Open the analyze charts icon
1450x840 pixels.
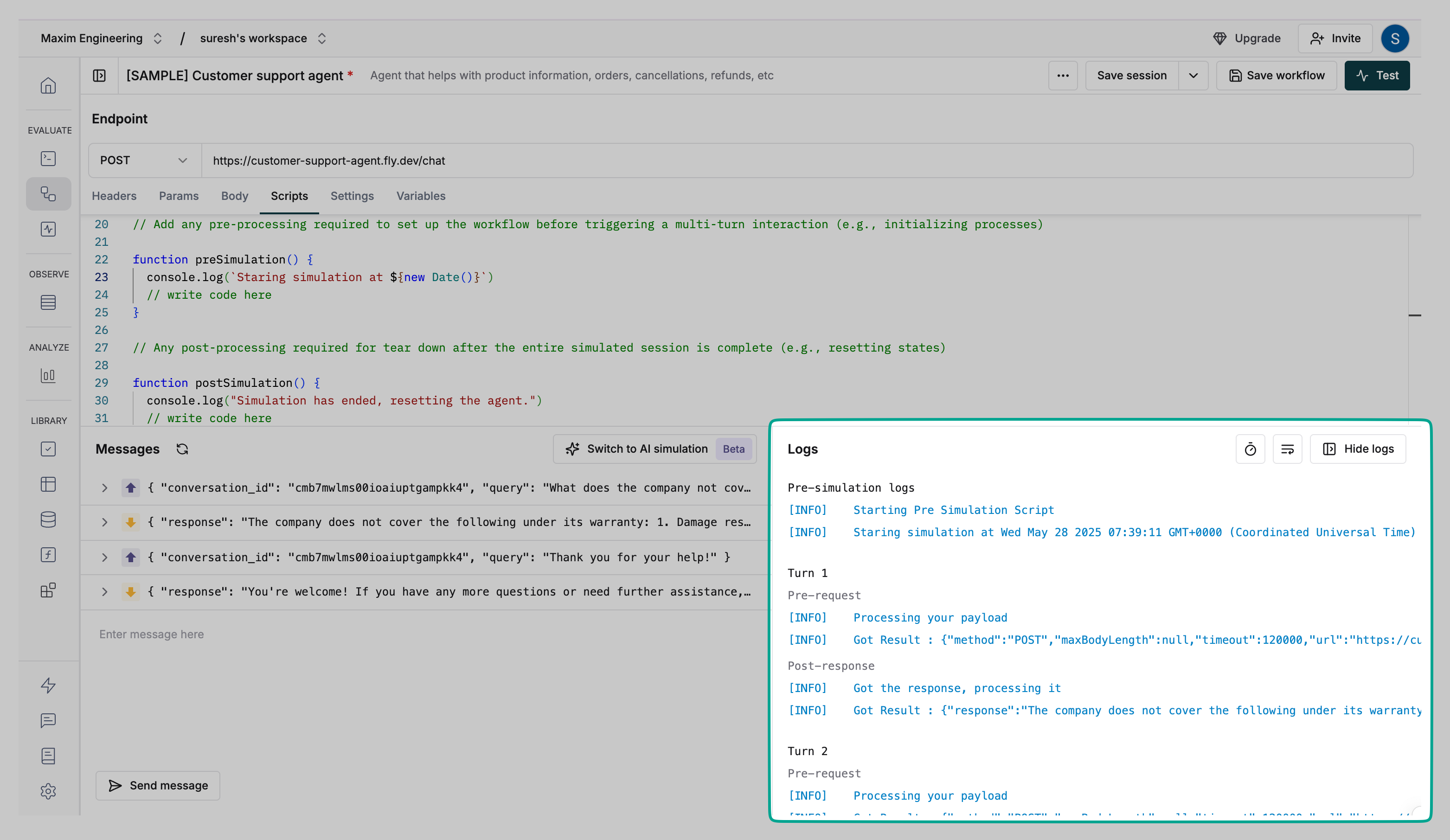click(x=48, y=376)
